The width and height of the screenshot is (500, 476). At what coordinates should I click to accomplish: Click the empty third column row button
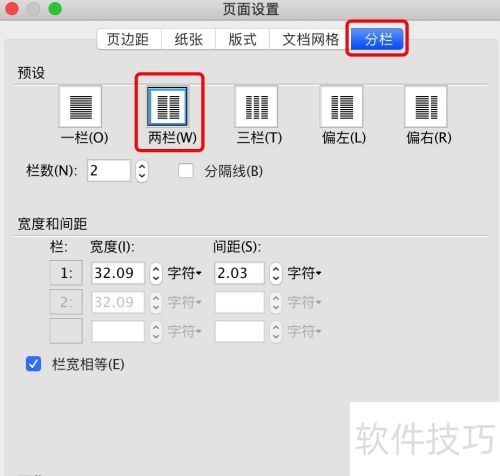point(66,331)
